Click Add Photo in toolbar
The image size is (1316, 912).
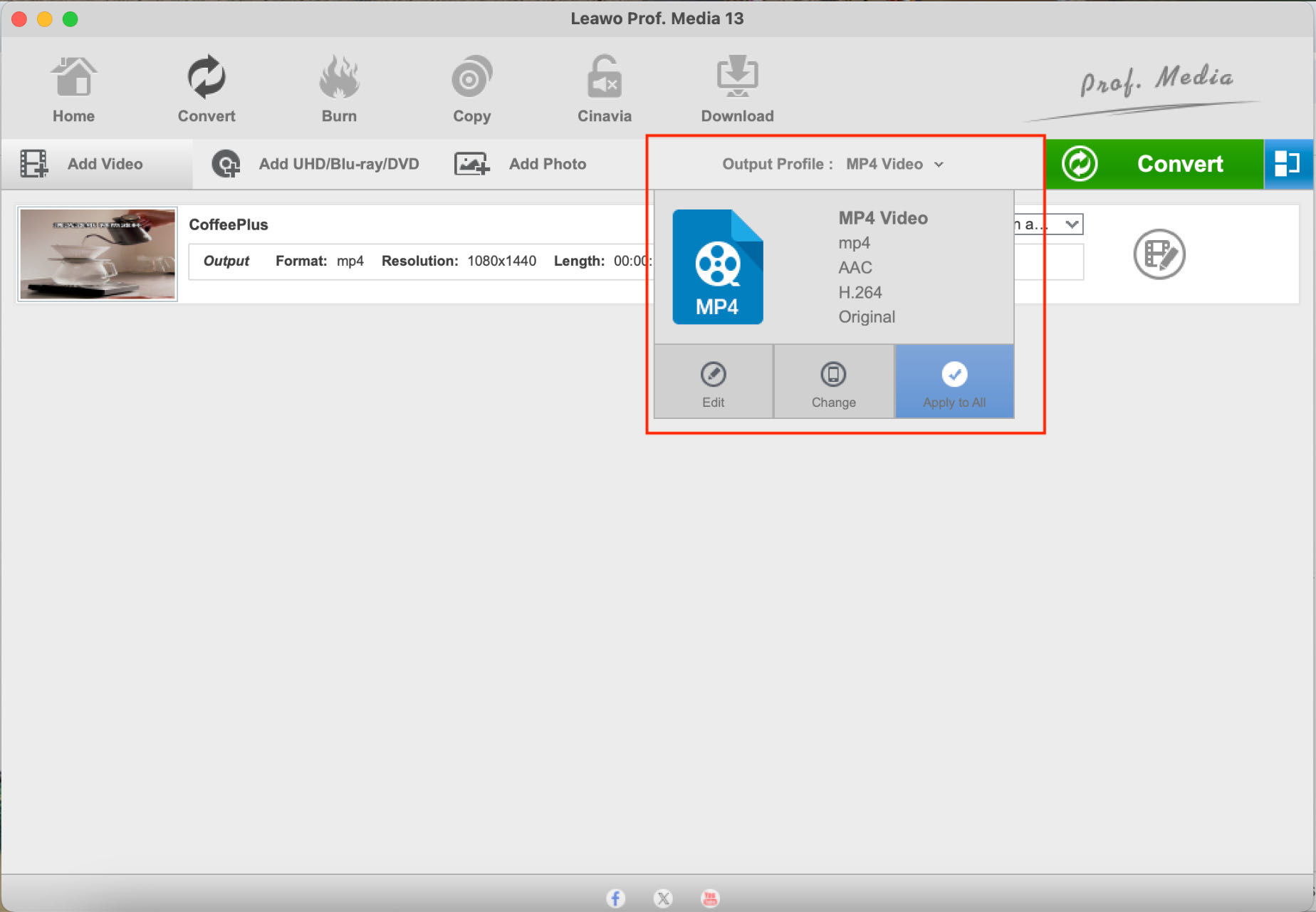[x=520, y=164]
